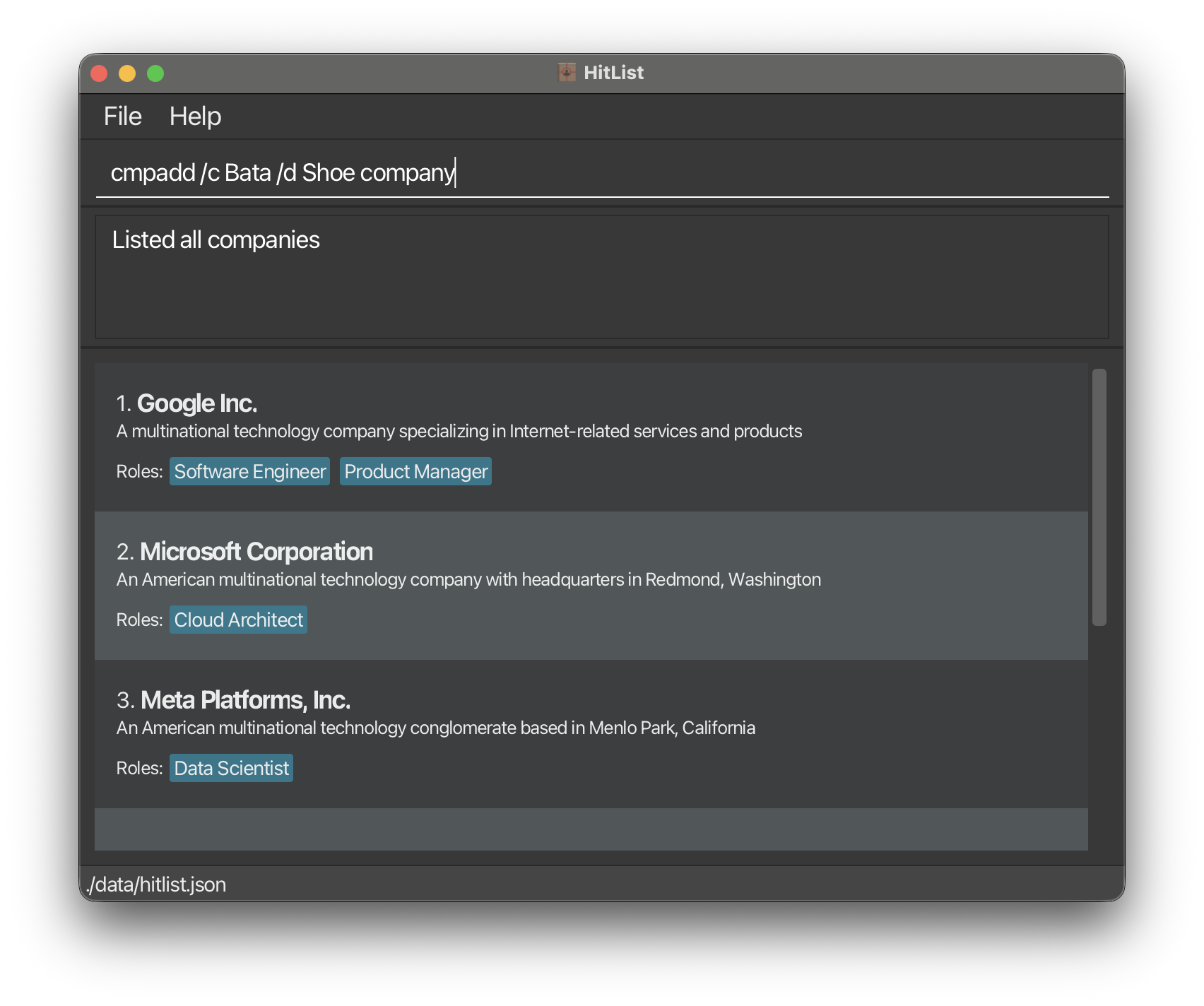This screenshot has width=1204, height=1006.
Task: Click the company list scrollbar thumb
Action: (1099, 497)
